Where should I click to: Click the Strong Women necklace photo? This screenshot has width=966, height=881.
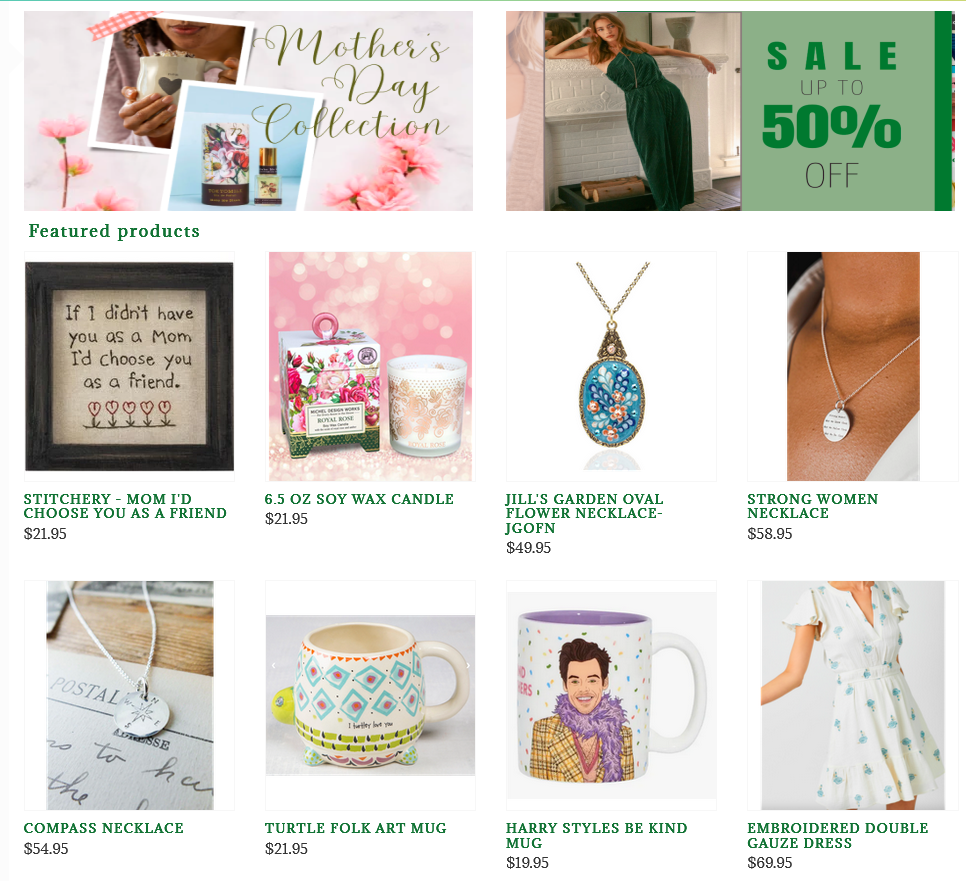click(853, 366)
